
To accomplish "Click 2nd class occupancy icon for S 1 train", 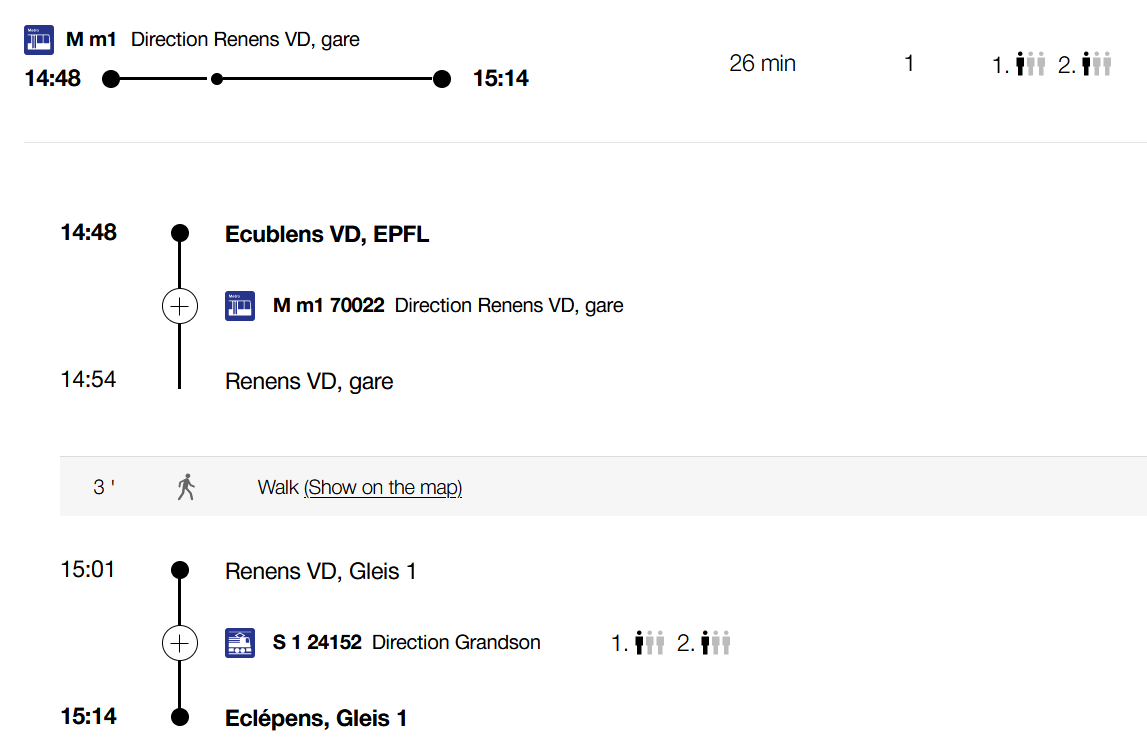I will click(716, 643).
